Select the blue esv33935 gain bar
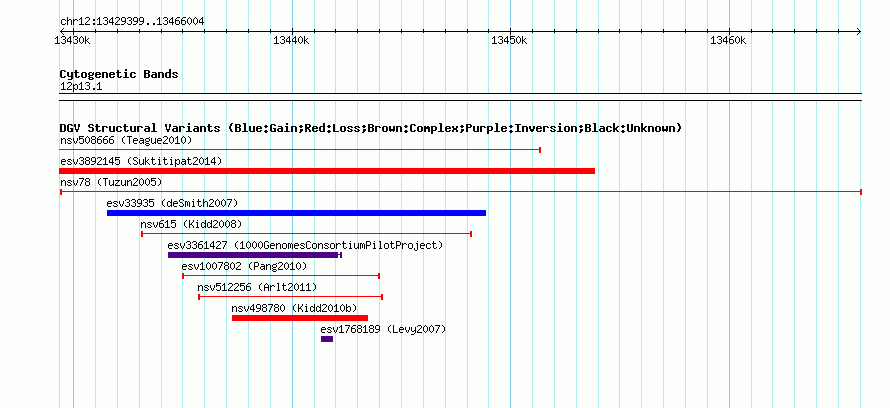Image resolution: width=890 pixels, height=408 pixels. (296, 213)
